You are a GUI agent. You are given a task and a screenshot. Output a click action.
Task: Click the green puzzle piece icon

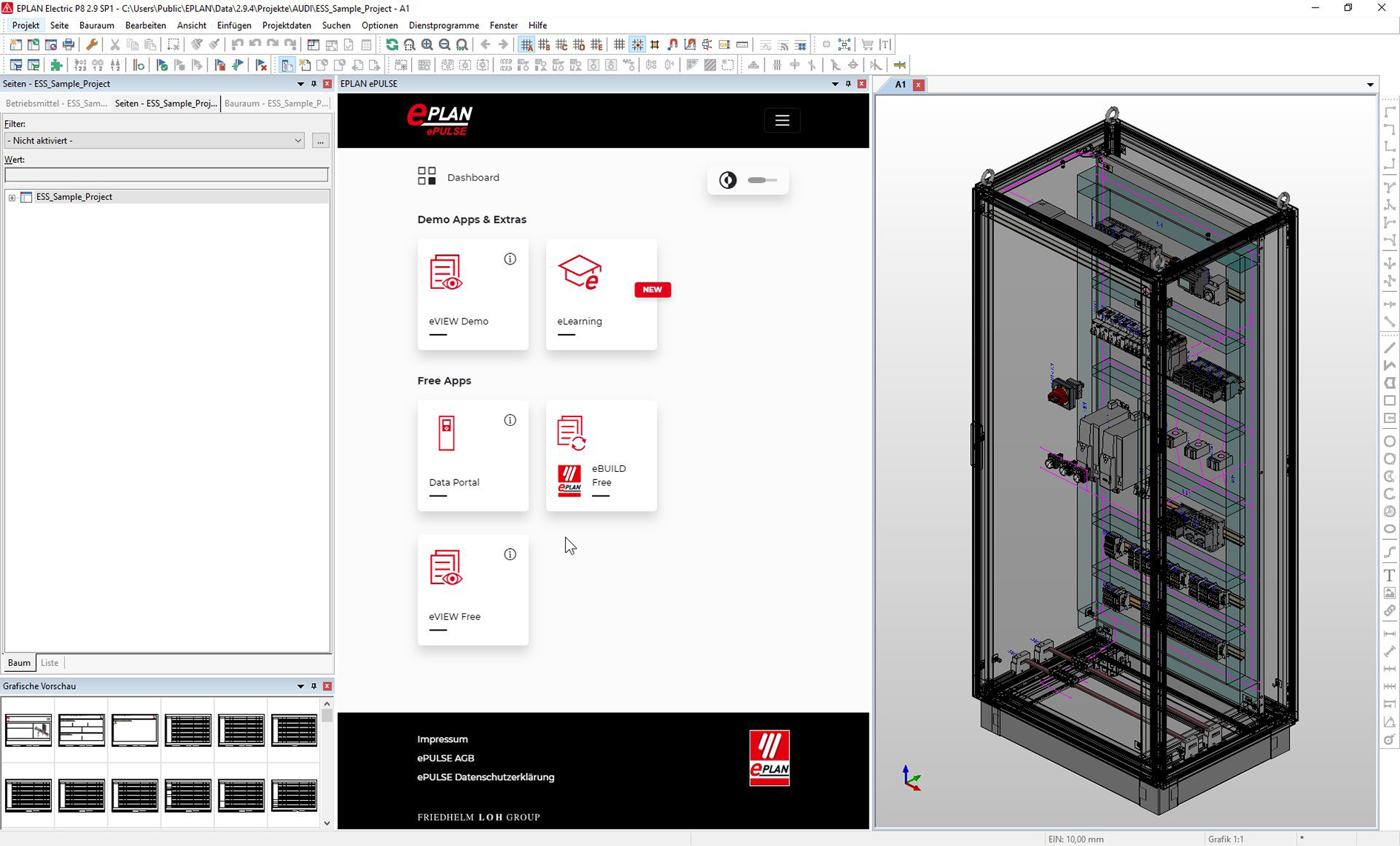(x=56, y=65)
